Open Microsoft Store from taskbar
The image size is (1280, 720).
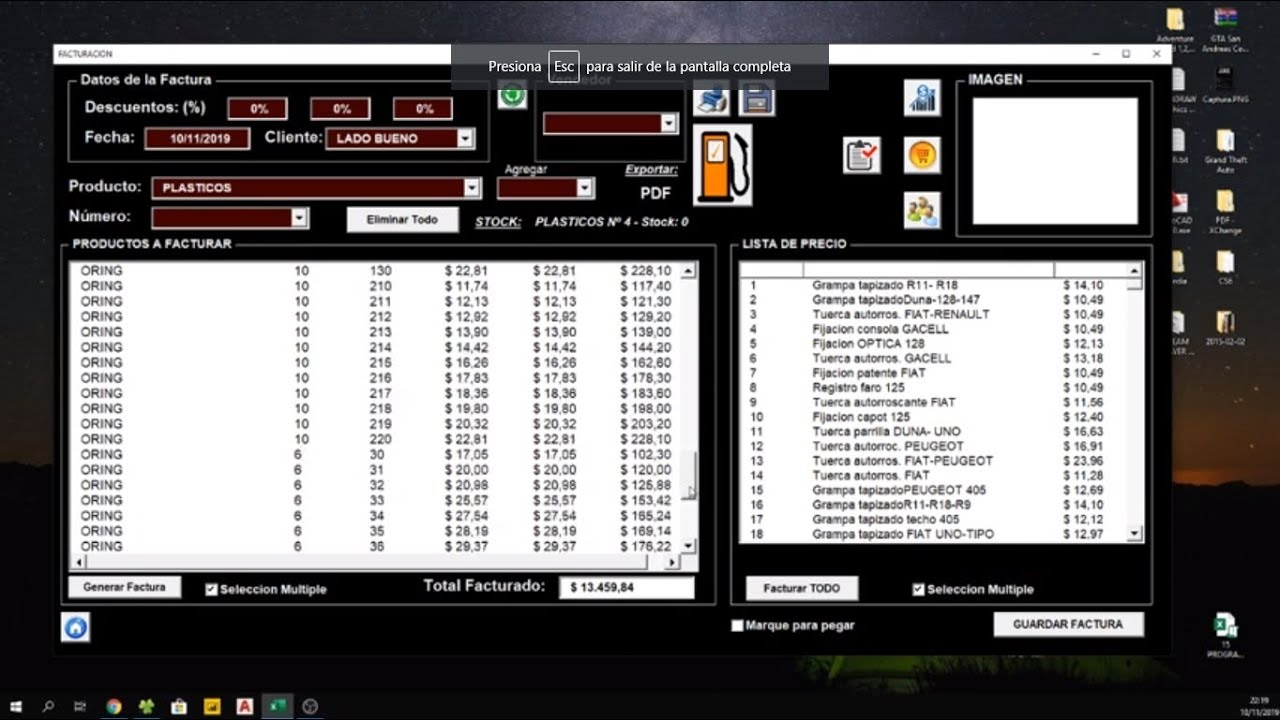(x=178, y=706)
